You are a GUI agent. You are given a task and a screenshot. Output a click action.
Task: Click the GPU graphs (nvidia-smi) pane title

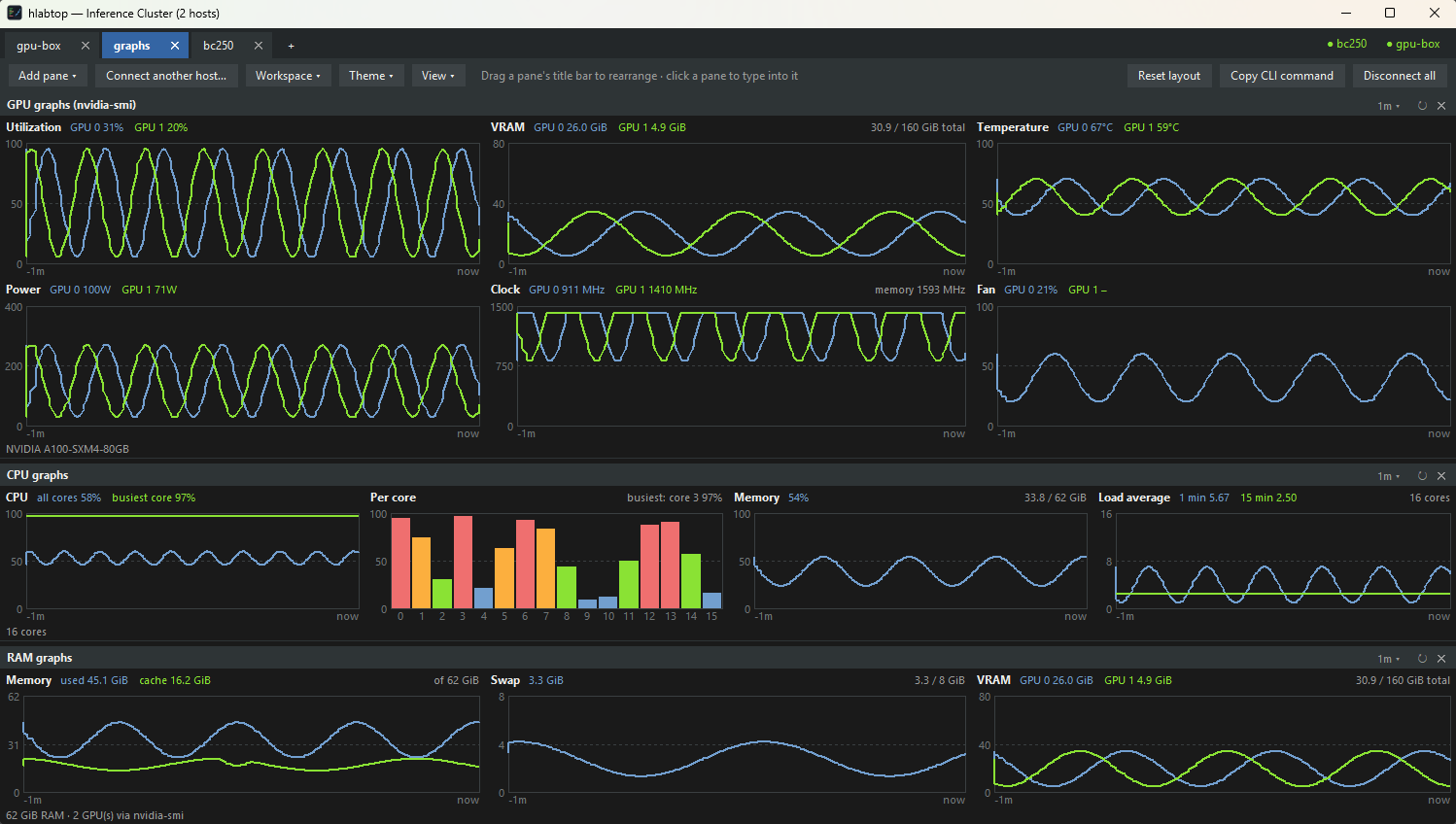[x=72, y=105]
